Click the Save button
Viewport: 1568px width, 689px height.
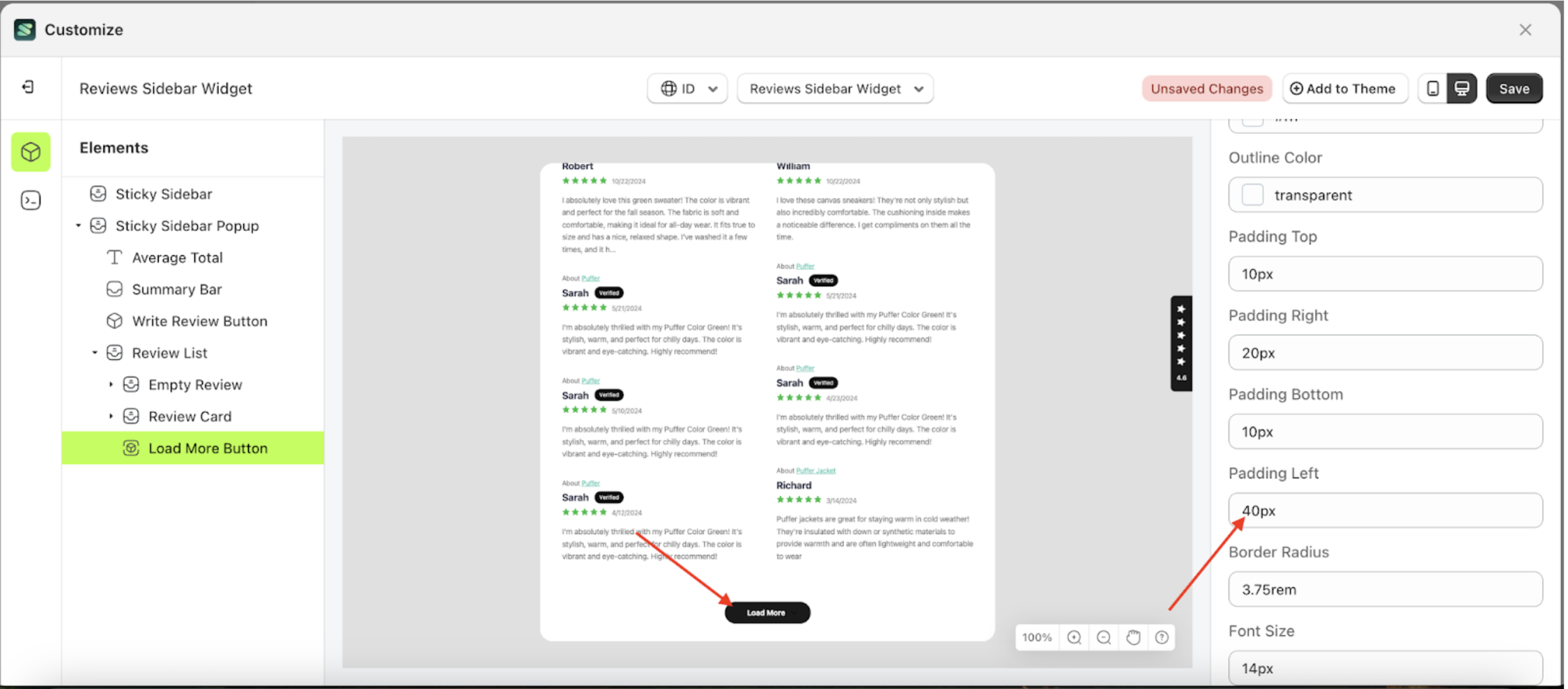click(x=1514, y=89)
